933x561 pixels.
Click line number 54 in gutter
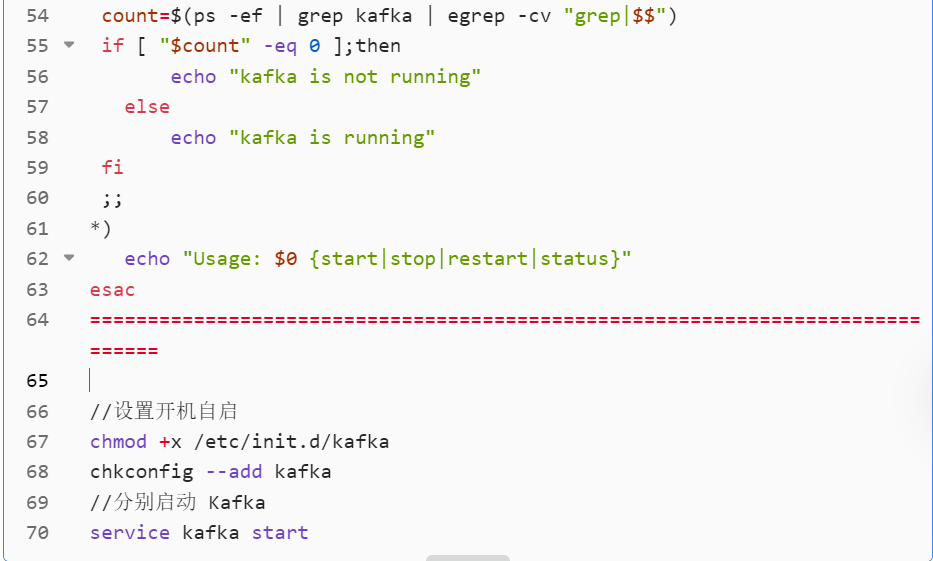(37, 16)
